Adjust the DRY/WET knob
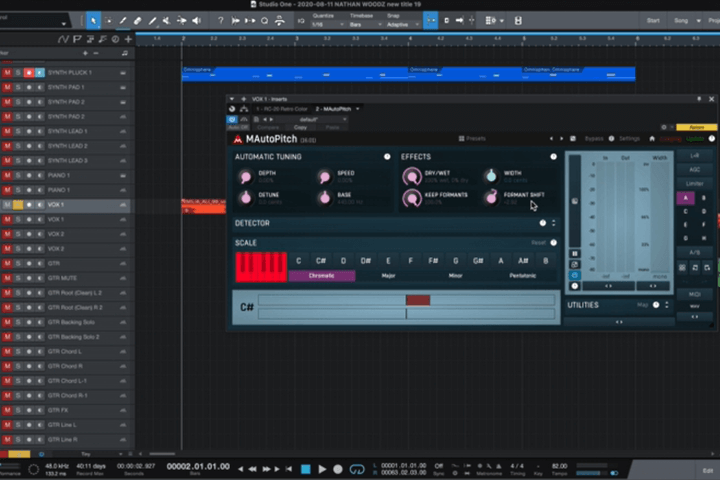This screenshot has height=480, width=720. tap(412, 176)
